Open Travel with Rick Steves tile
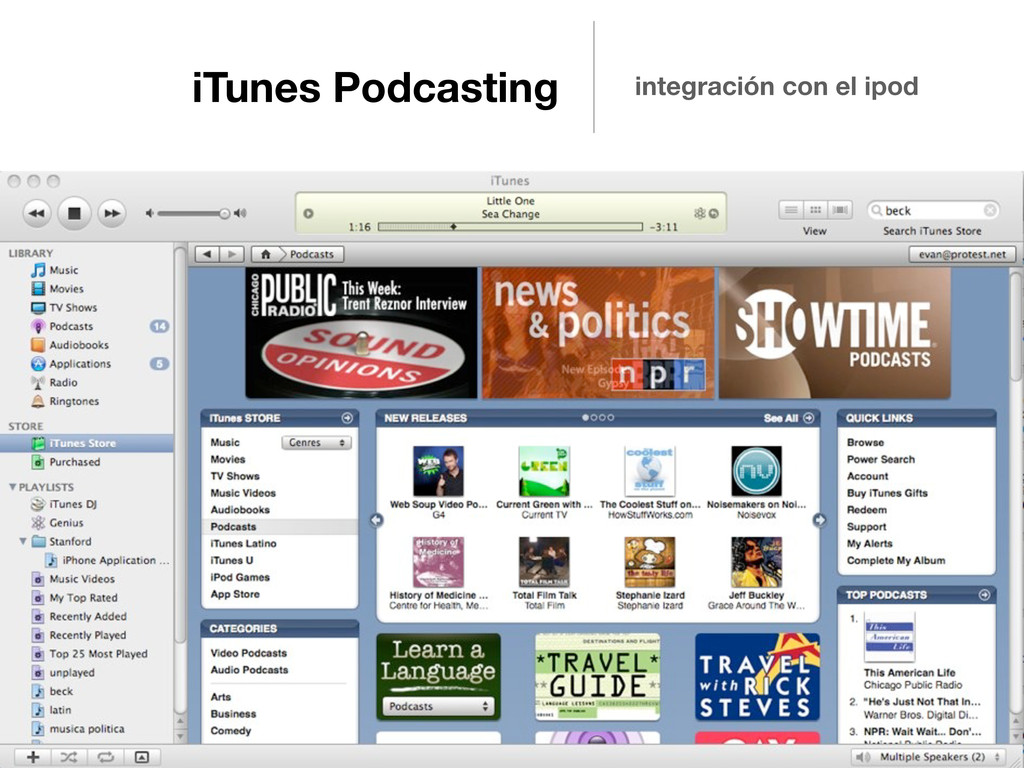The width and height of the screenshot is (1024, 768). pos(757,677)
